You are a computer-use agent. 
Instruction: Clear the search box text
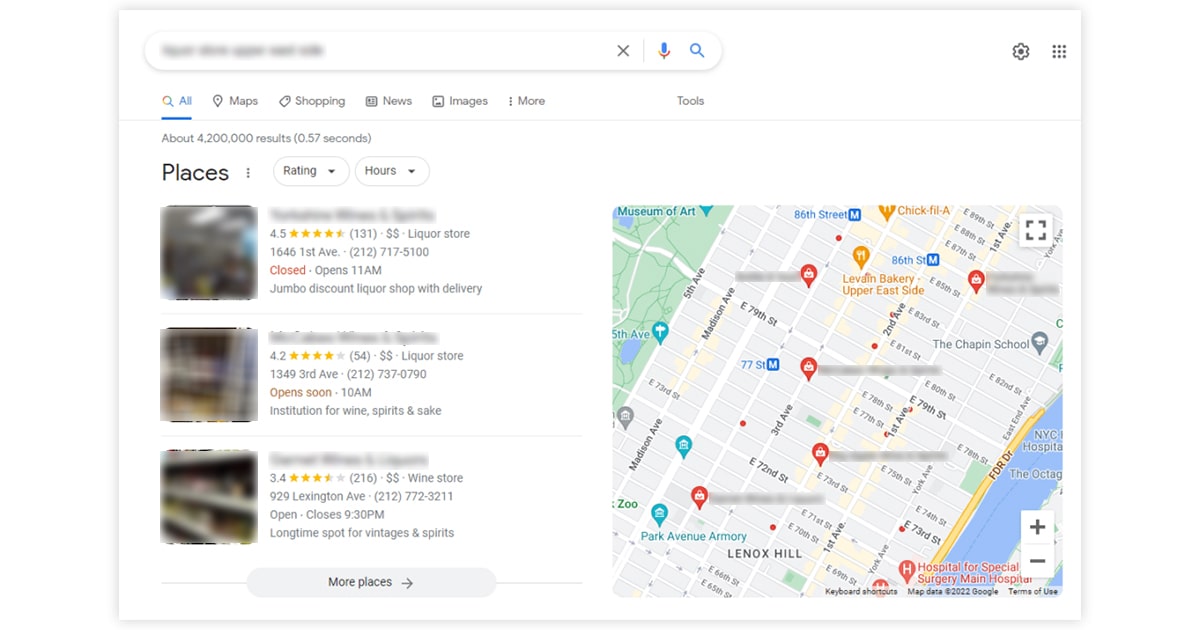click(x=623, y=51)
